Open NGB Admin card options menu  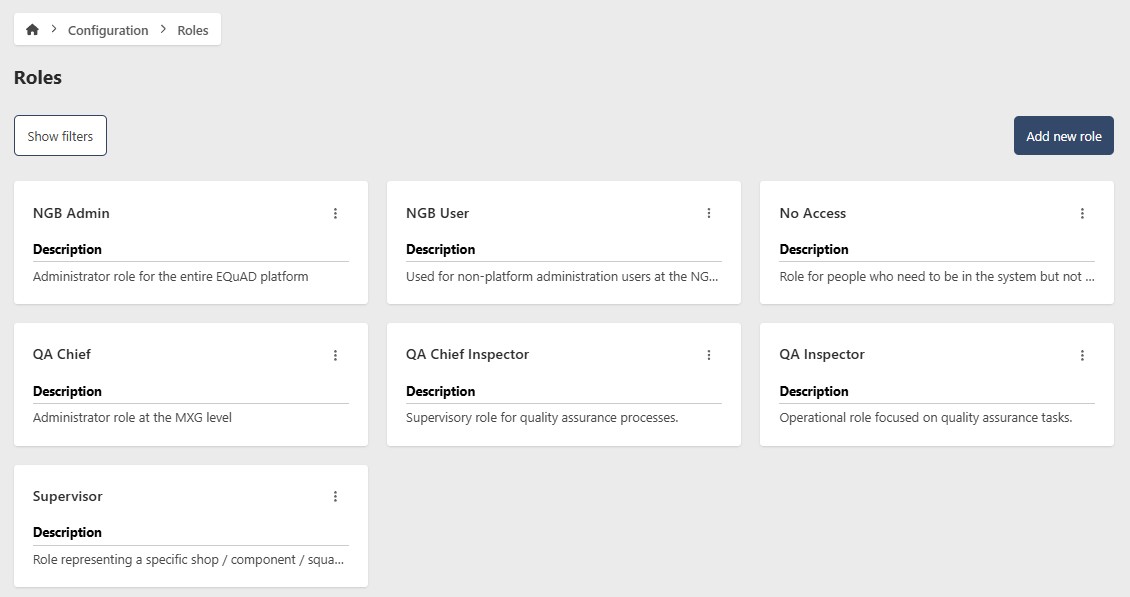pyautogui.click(x=335, y=213)
